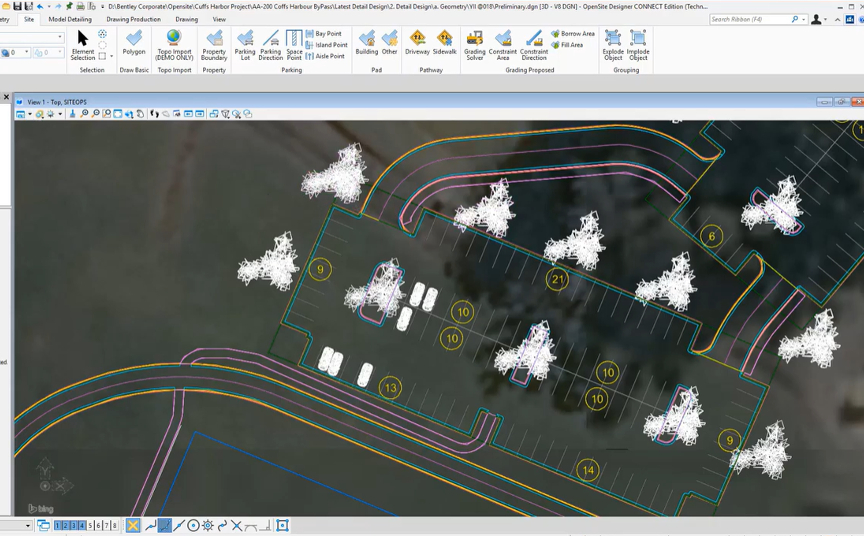Choose the Driveway pathway tool
Screen dimensions: 864x536
tap(417, 43)
